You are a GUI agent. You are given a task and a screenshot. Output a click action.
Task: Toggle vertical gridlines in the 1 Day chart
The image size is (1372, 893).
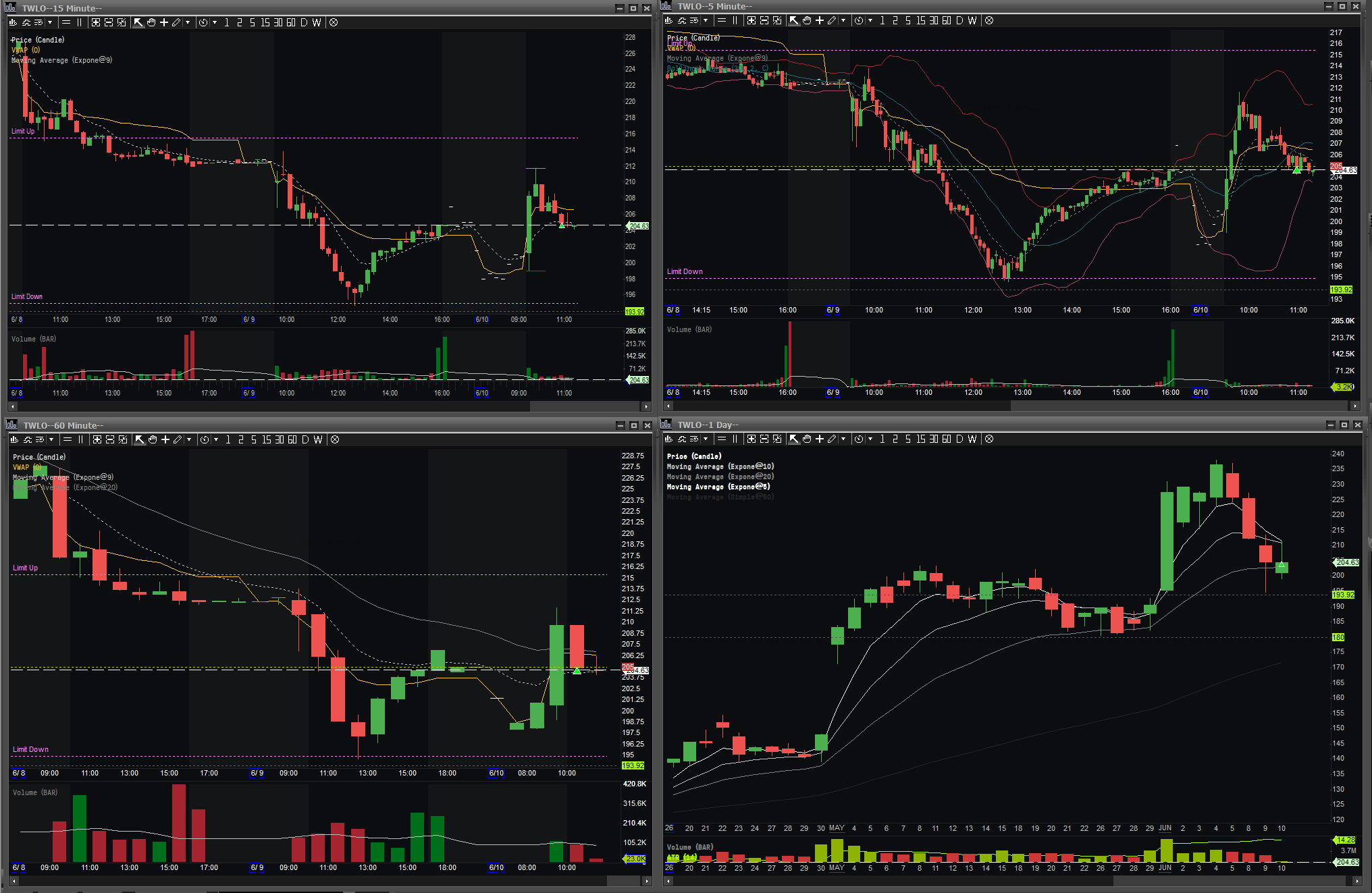point(735,439)
